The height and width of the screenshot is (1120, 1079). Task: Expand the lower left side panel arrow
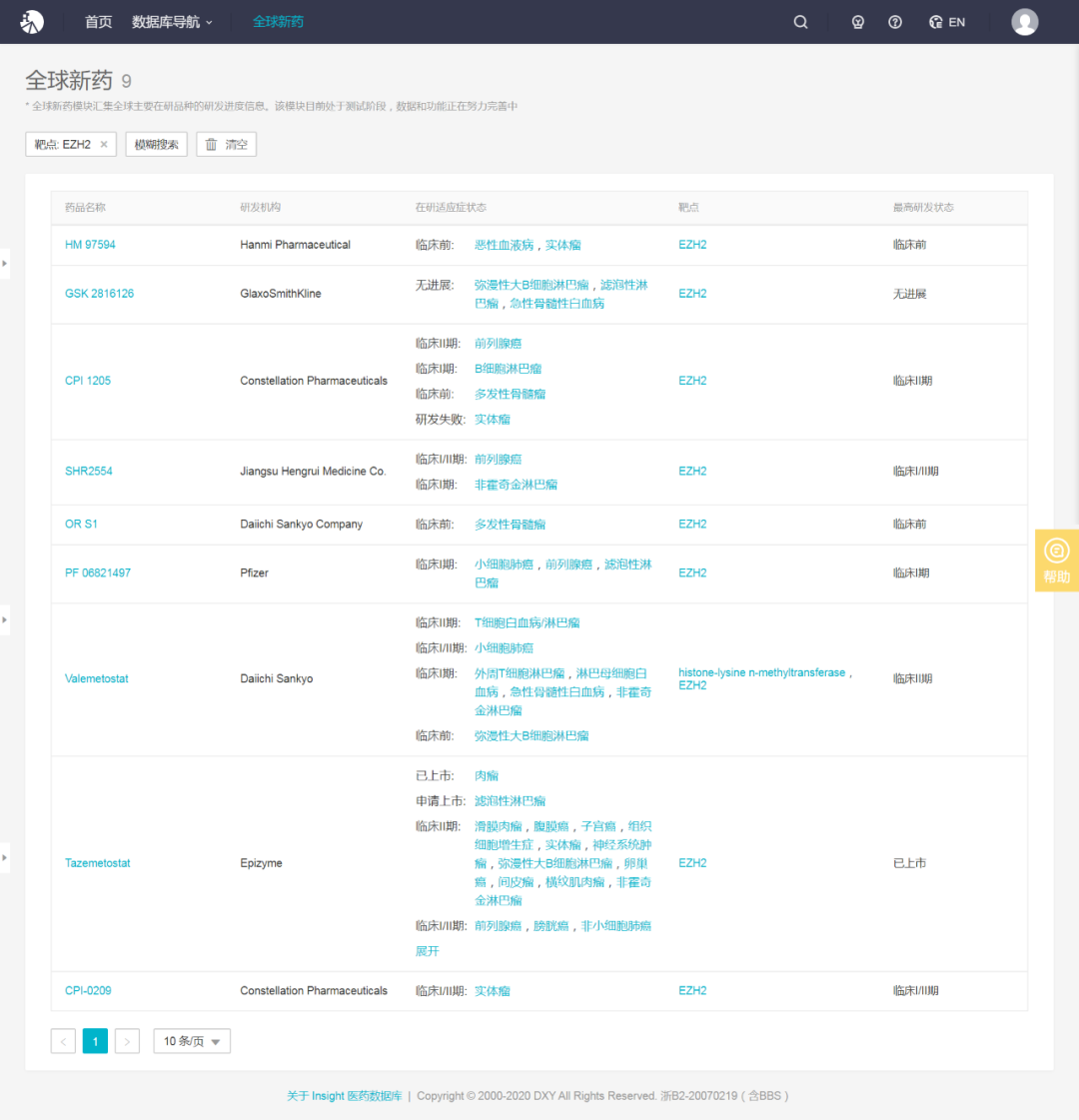(4, 858)
